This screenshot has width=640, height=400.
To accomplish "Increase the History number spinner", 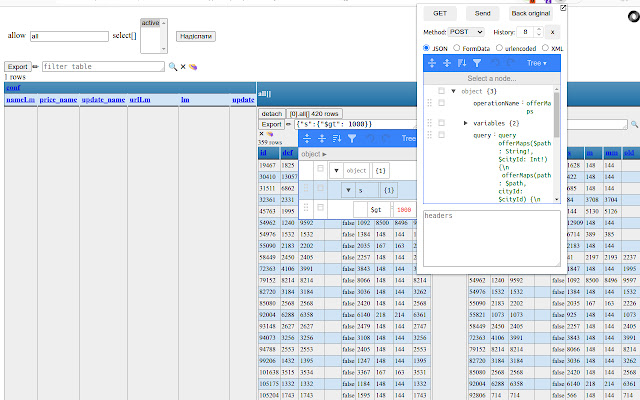I will (539, 29).
